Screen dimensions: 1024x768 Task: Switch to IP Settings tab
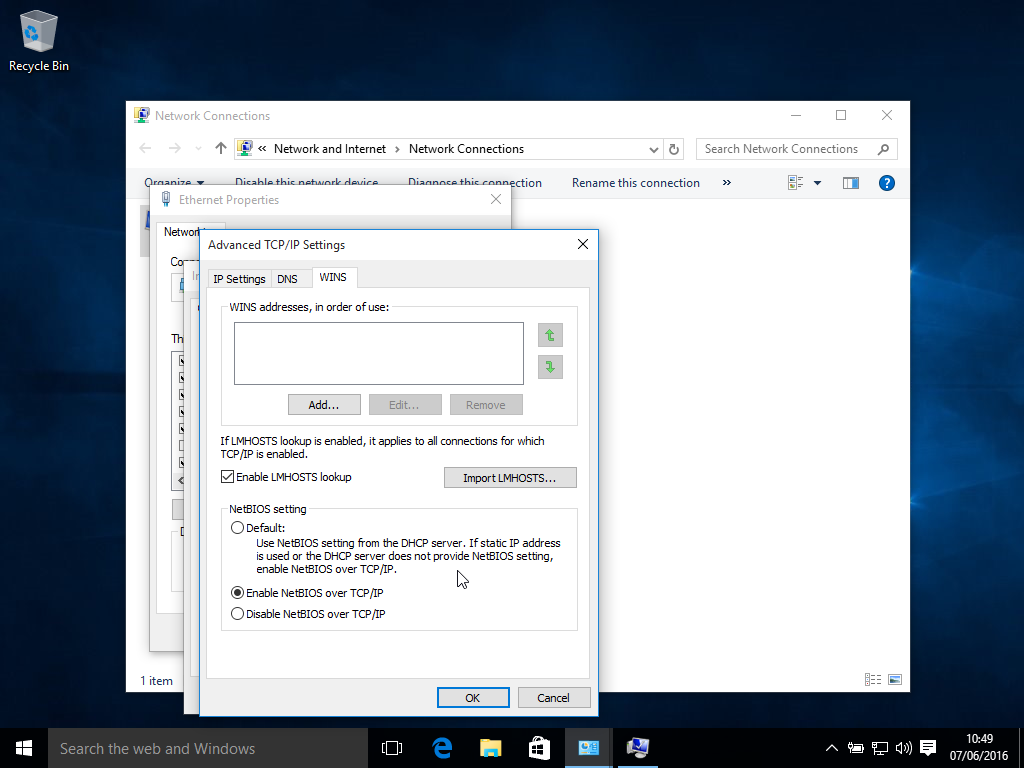coord(239,279)
